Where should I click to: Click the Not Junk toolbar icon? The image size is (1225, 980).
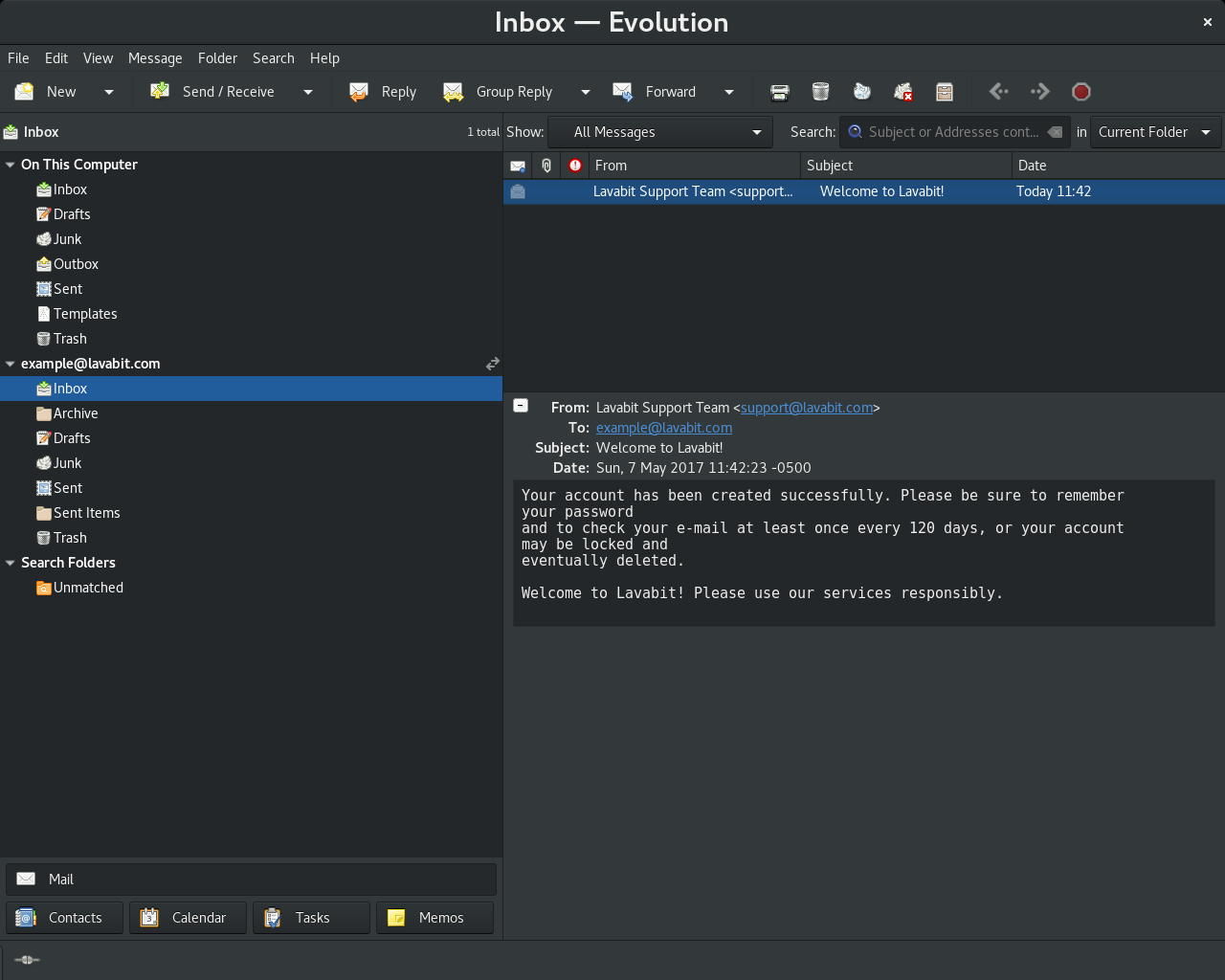(903, 92)
